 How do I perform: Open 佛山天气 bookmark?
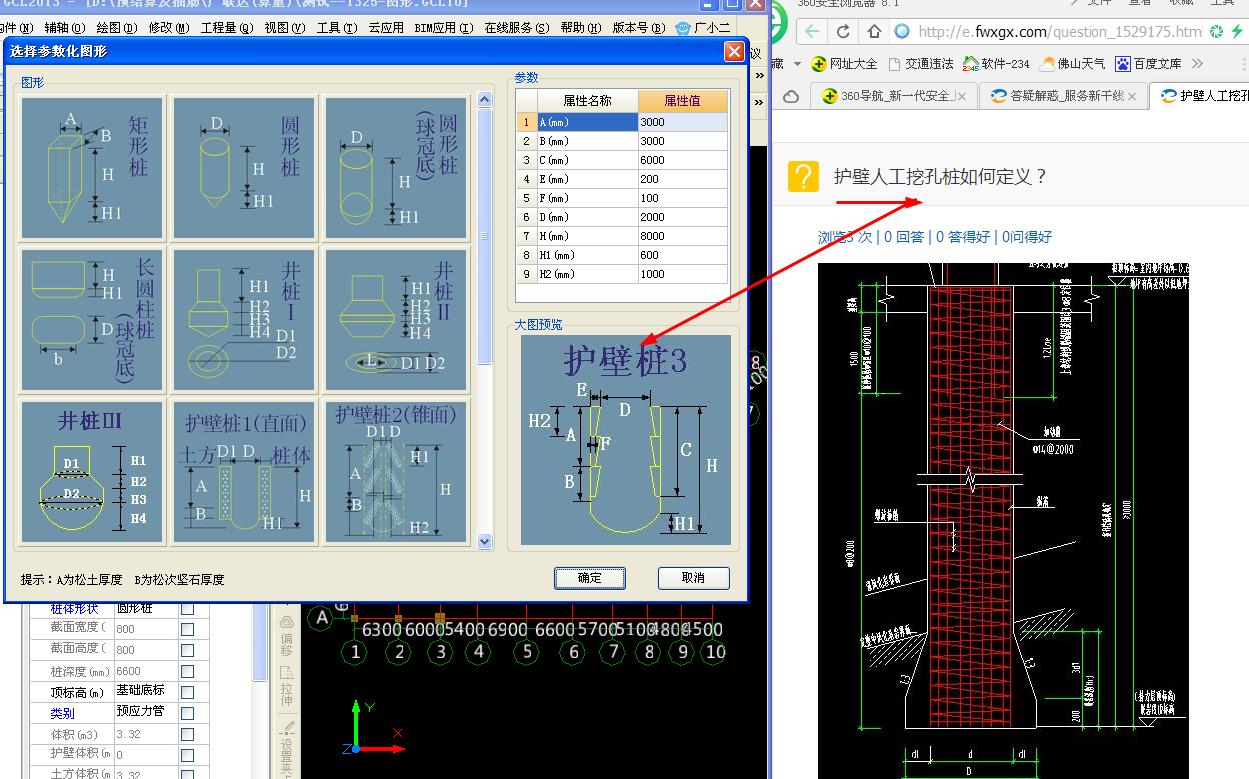[1073, 63]
